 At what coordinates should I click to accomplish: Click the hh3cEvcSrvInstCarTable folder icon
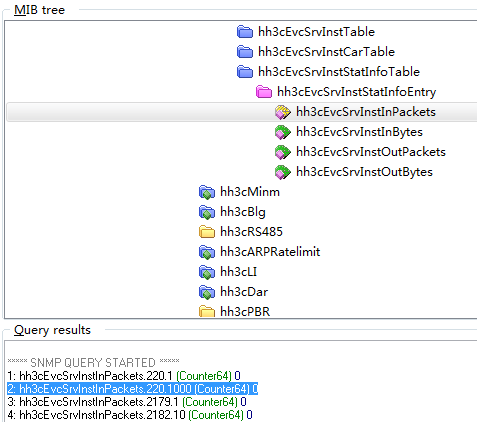click(245, 52)
